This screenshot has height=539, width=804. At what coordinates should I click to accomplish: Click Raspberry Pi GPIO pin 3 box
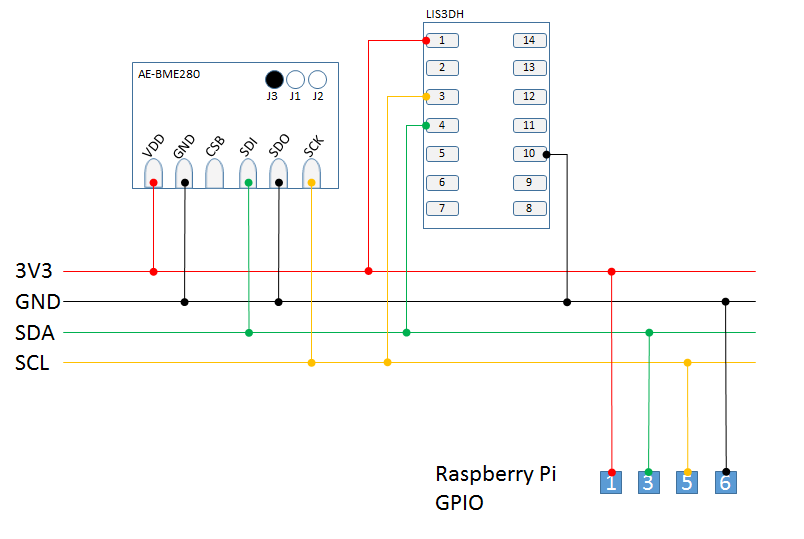pos(649,483)
